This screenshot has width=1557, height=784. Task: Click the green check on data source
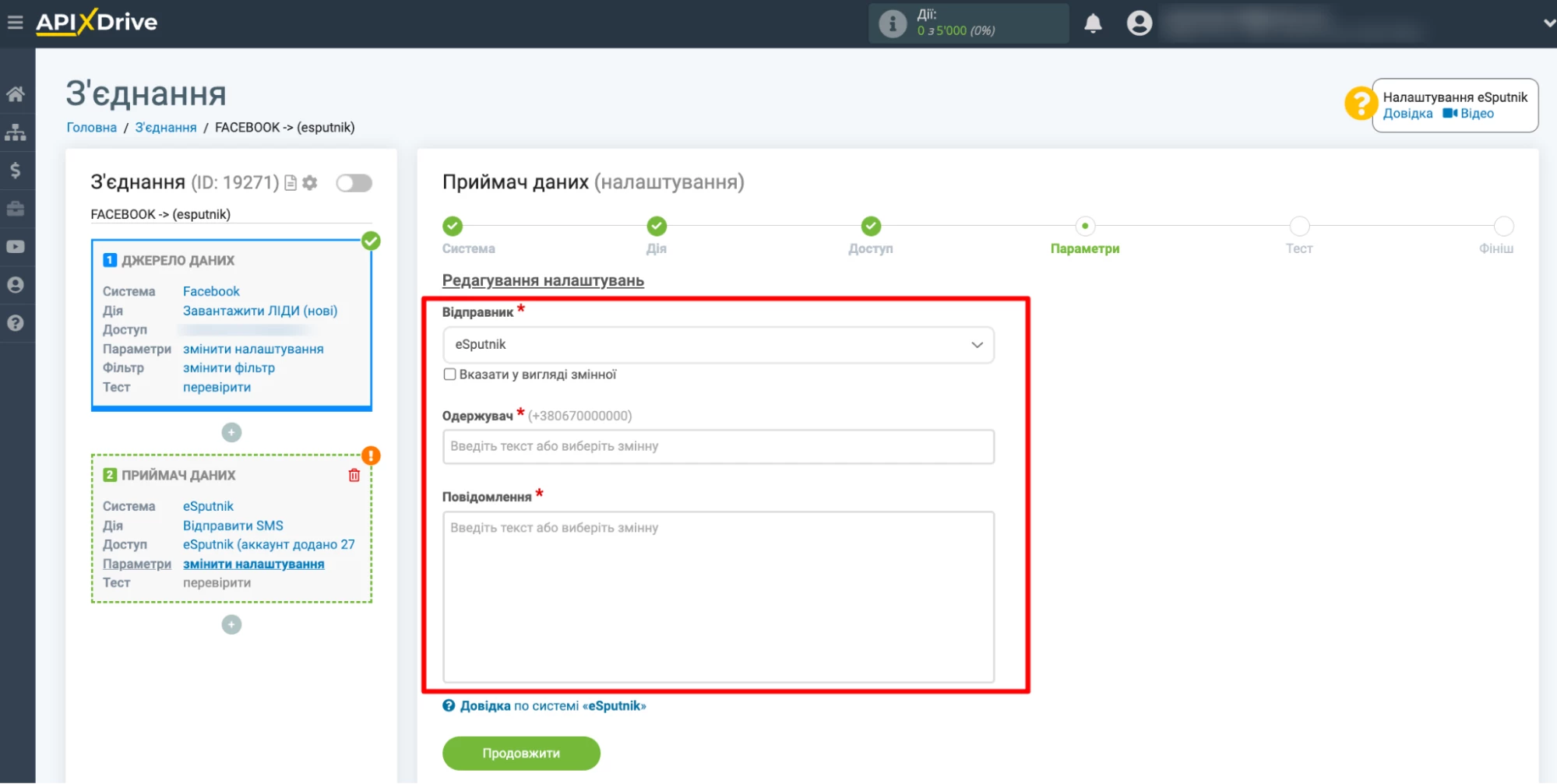(x=371, y=241)
